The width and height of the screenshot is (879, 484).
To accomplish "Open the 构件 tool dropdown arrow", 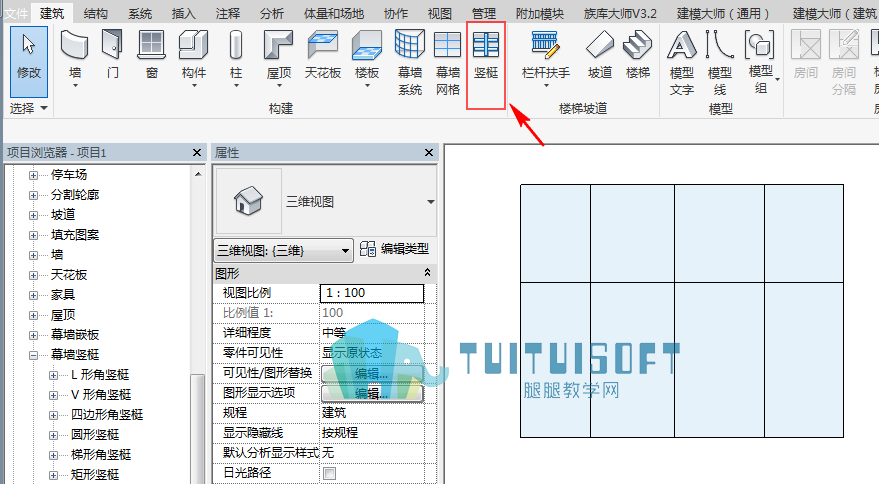I will (194, 86).
